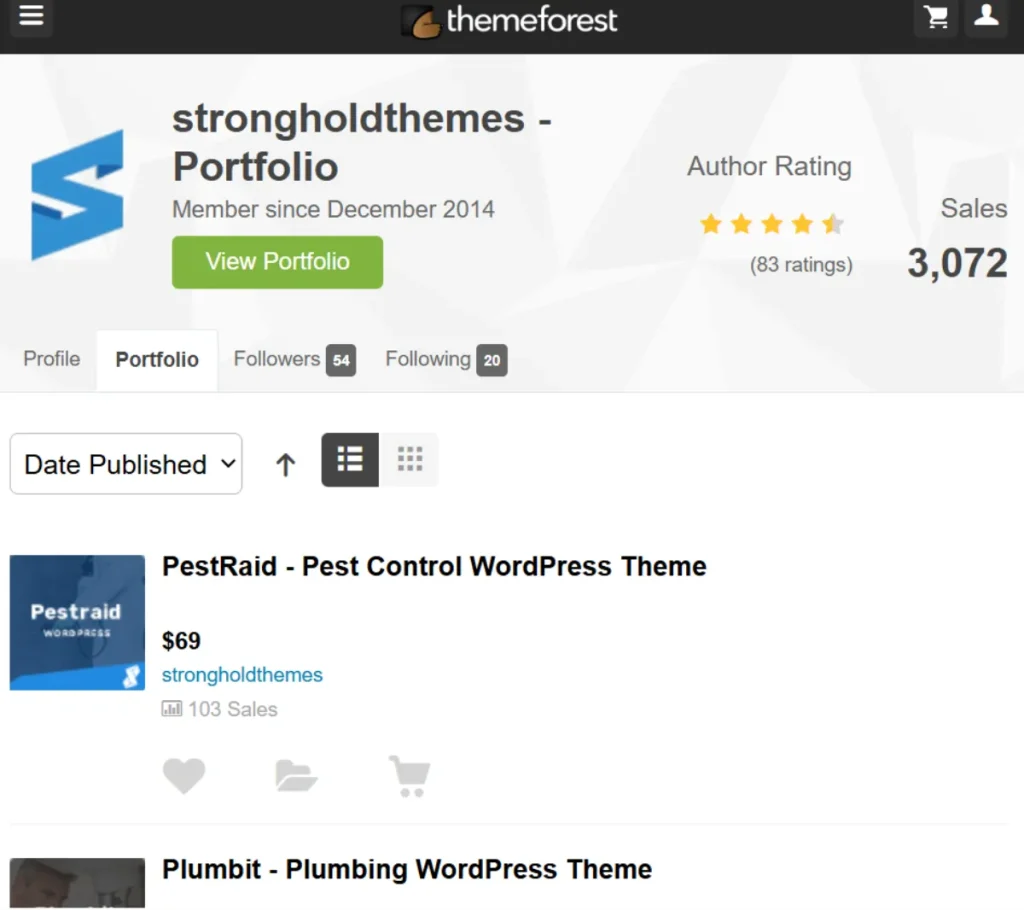Click the ThemeForest logo

tap(509, 20)
